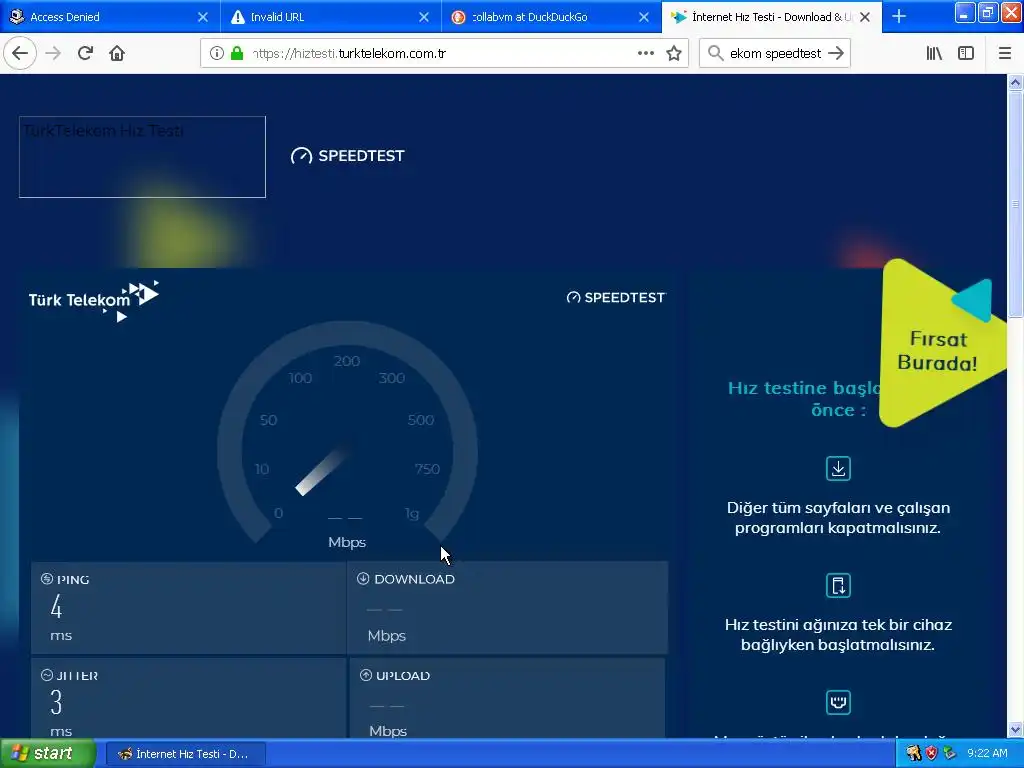
Task: Click the red shield tray icon
Action: [x=931, y=753]
